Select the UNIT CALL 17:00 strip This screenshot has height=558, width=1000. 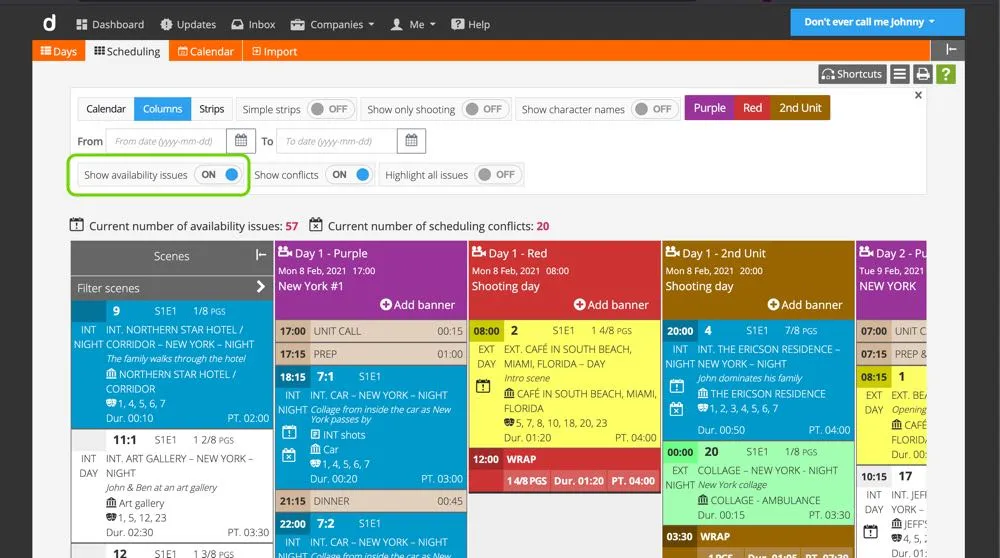(371, 331)
